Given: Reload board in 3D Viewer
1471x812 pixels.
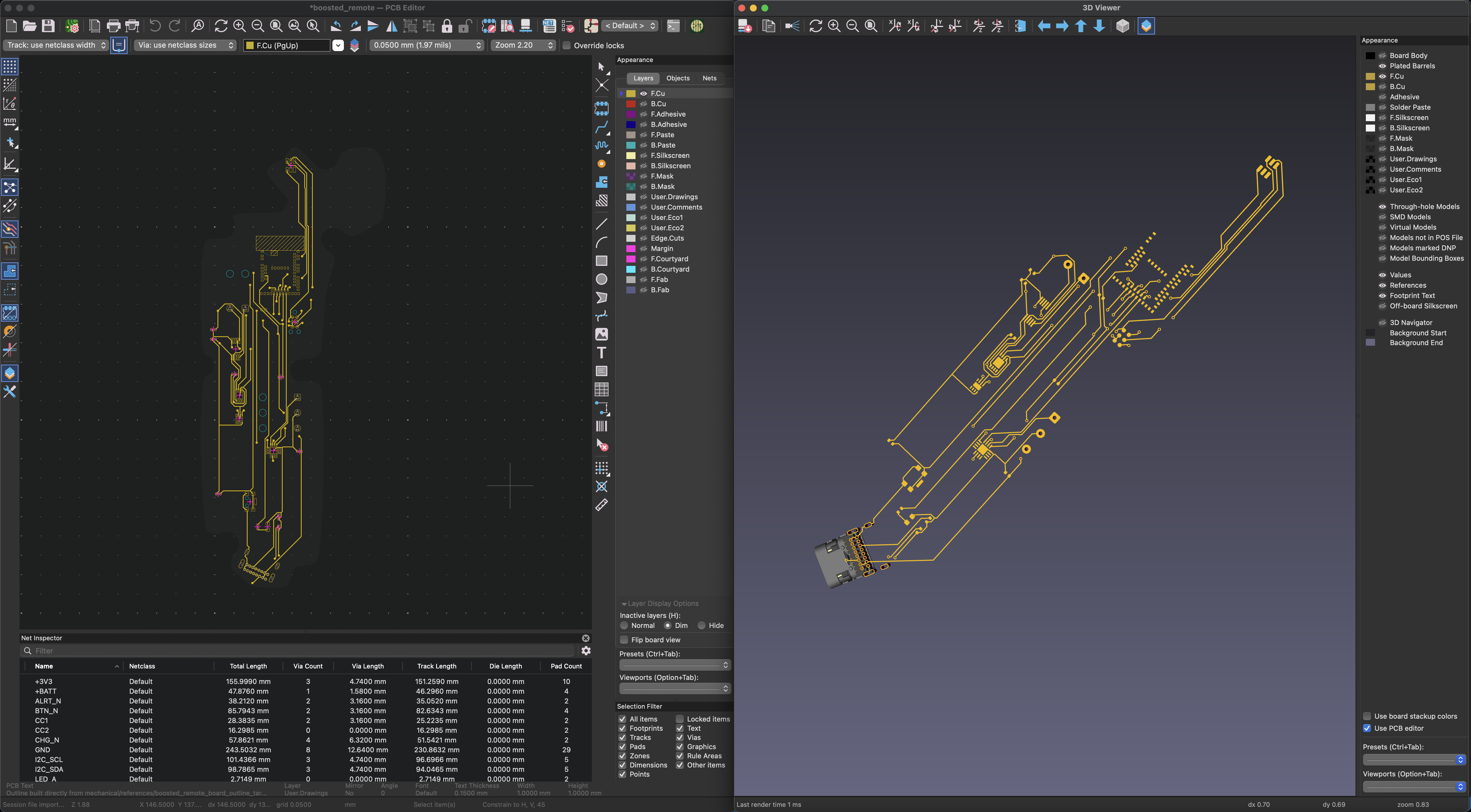Looking at the screenshot, I should pos(815,26).
